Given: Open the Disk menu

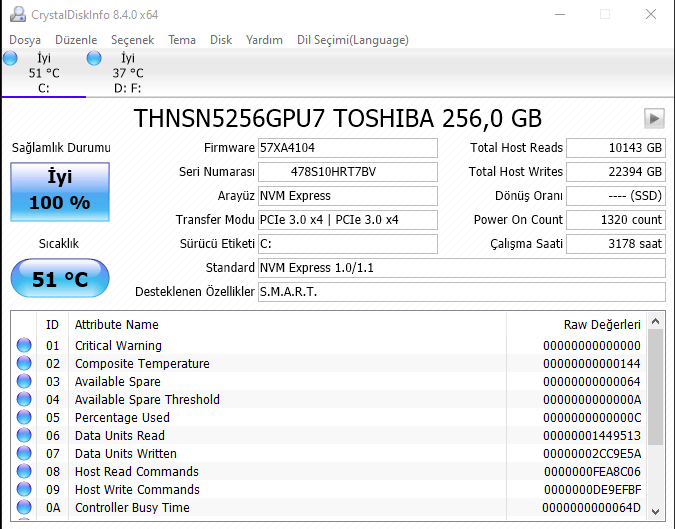Looking at the screenshot, I should click(221, 40).
